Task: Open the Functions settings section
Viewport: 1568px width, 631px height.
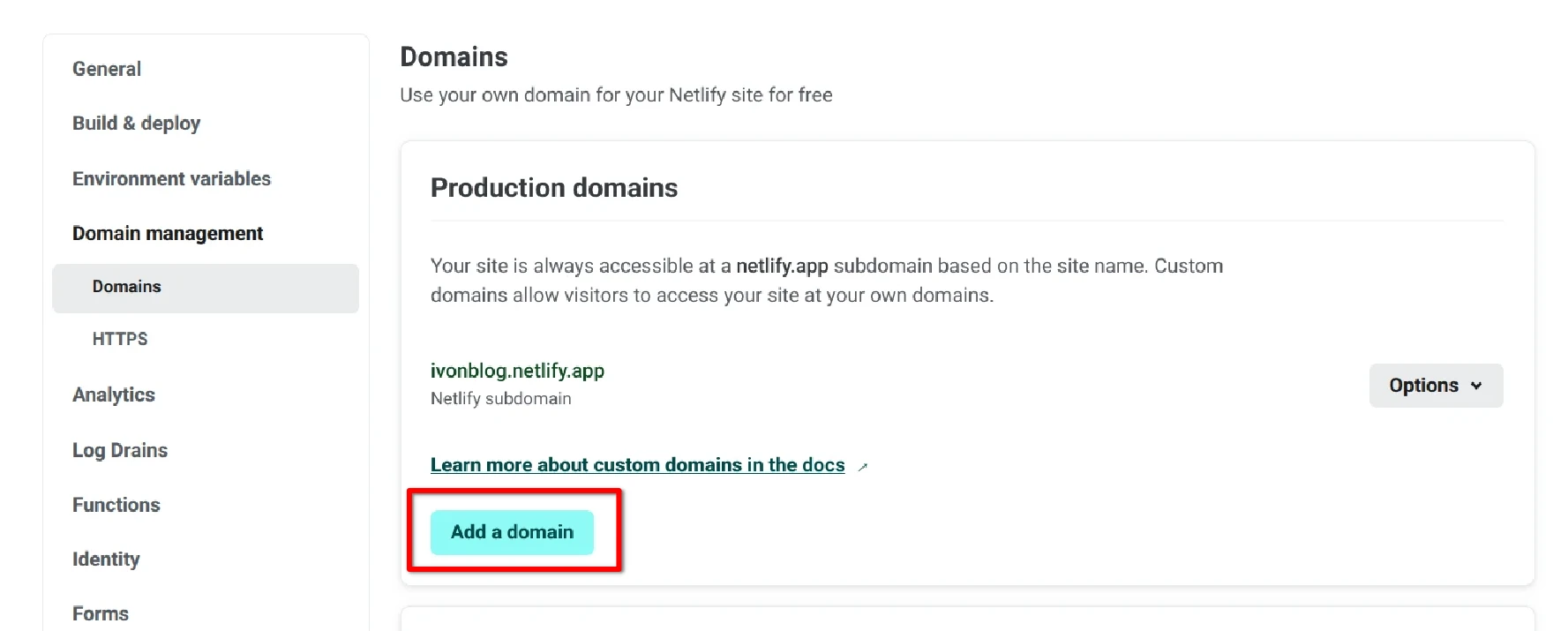Action: (x=116, y=505)
